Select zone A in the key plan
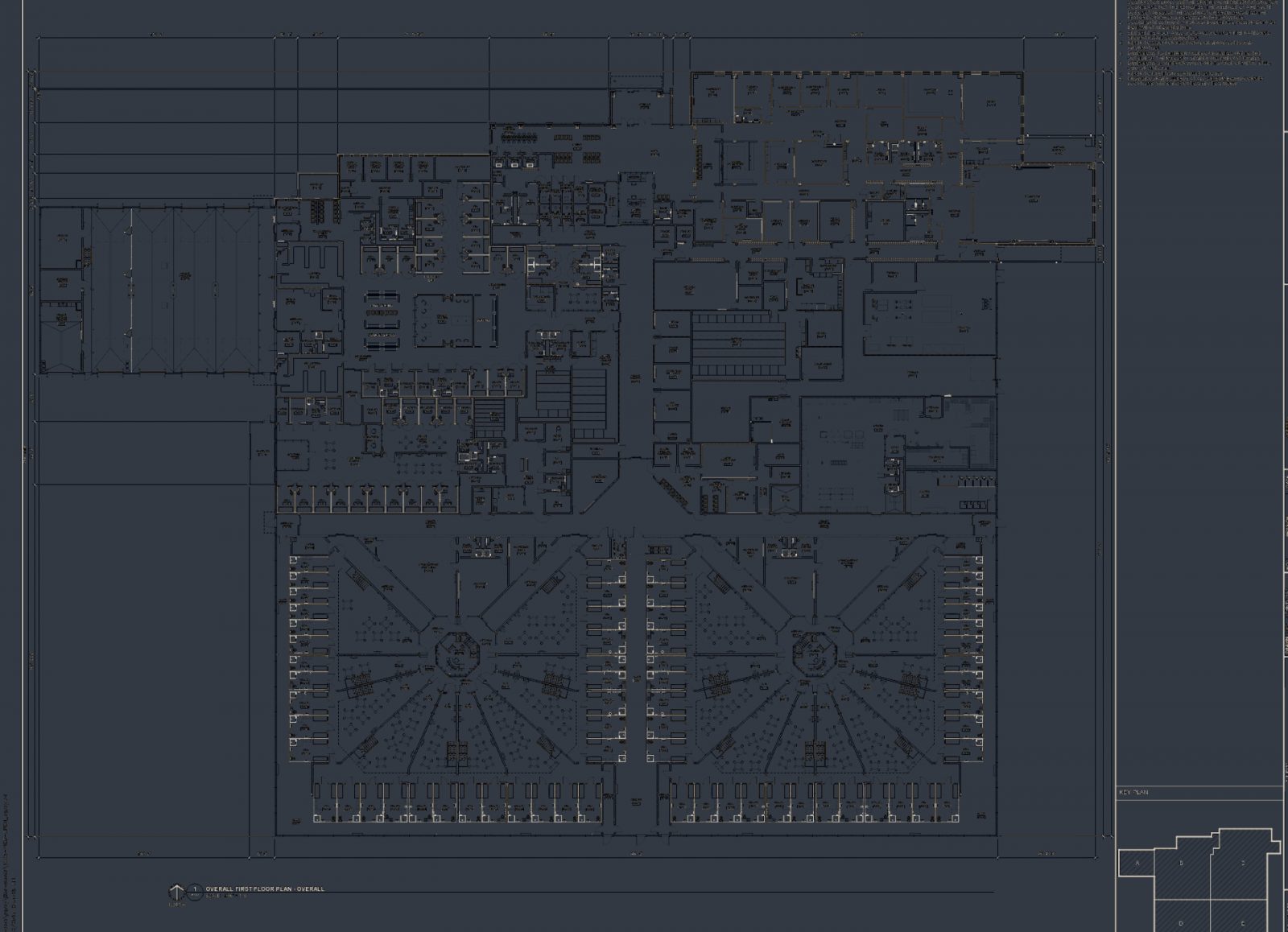 click(1137, 864)
